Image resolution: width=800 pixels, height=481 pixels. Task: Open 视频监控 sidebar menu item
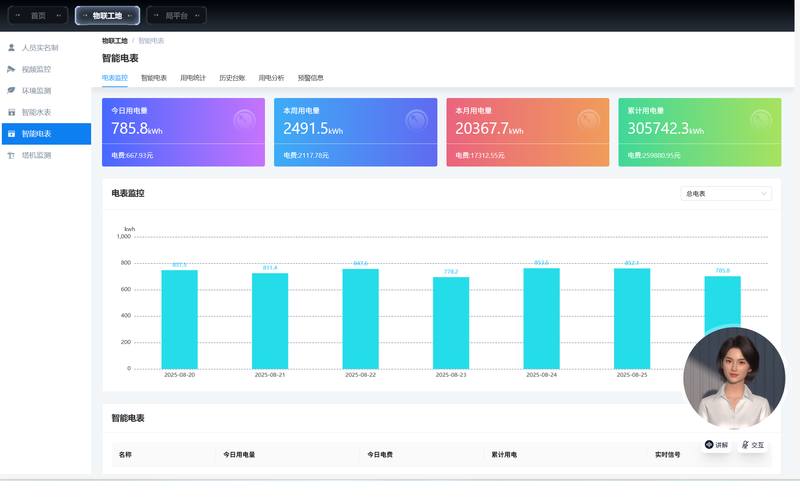pyautogui.click(x=46, y=69)
